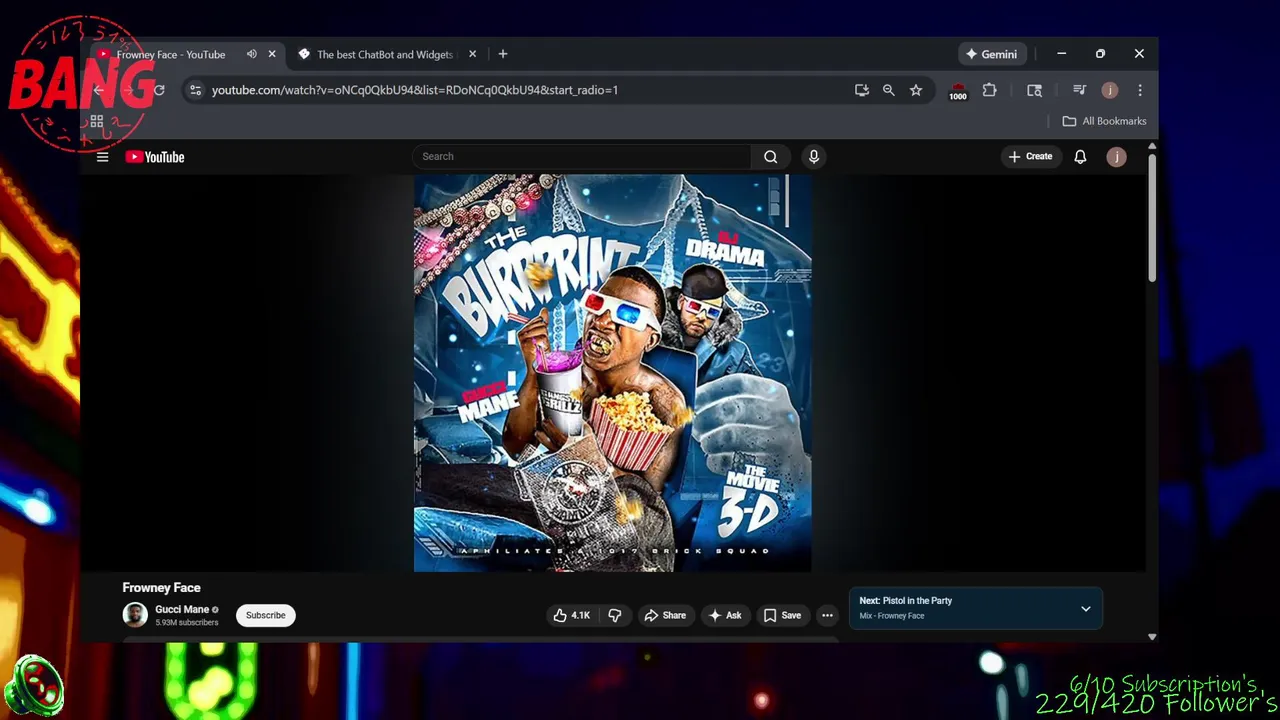The image size is (1280, 720).
Task: Start voice search with the microphone icon
Action: tap(813, 156)
